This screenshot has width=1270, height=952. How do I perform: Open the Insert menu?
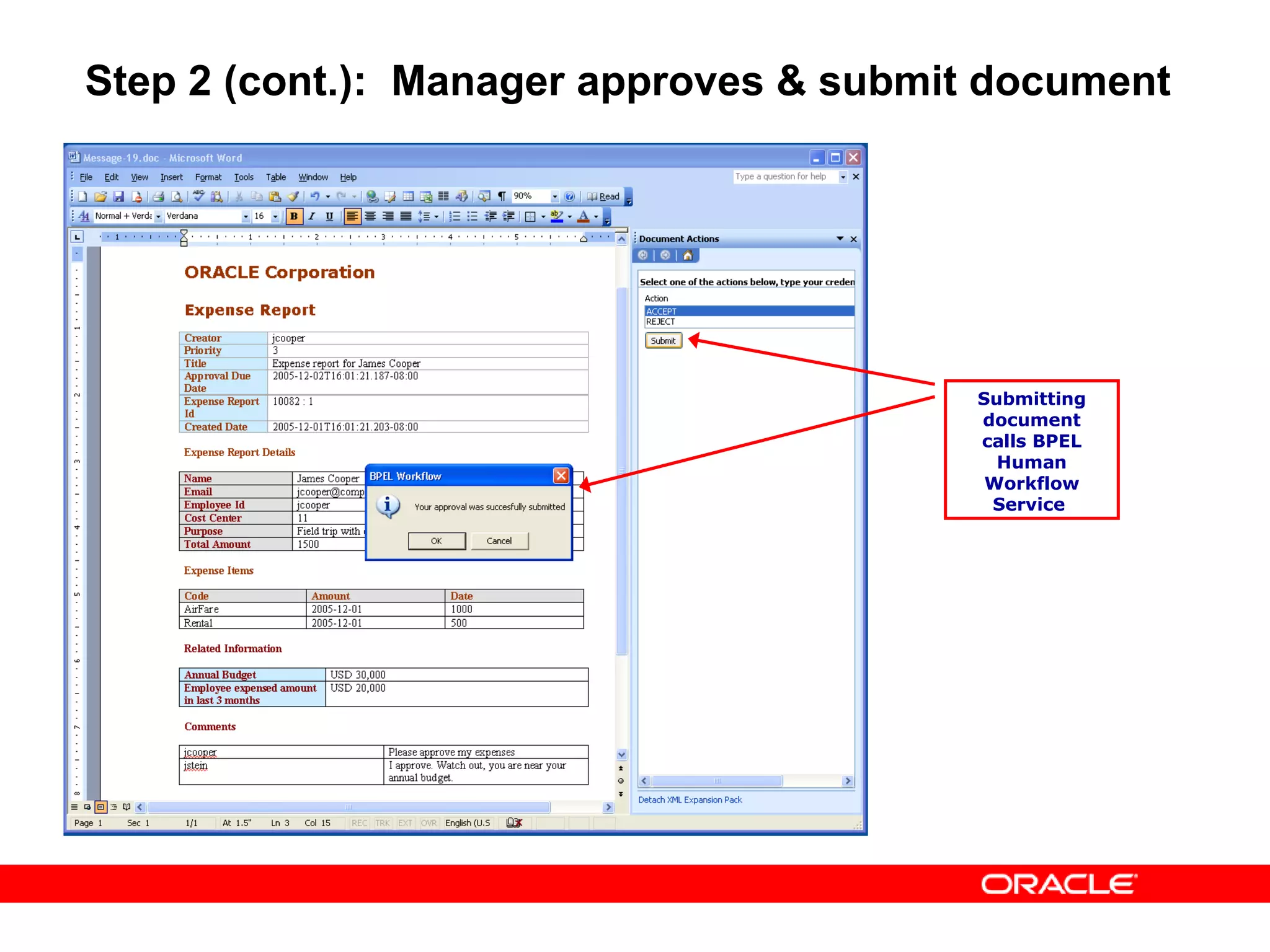click(x=171, y=177)
